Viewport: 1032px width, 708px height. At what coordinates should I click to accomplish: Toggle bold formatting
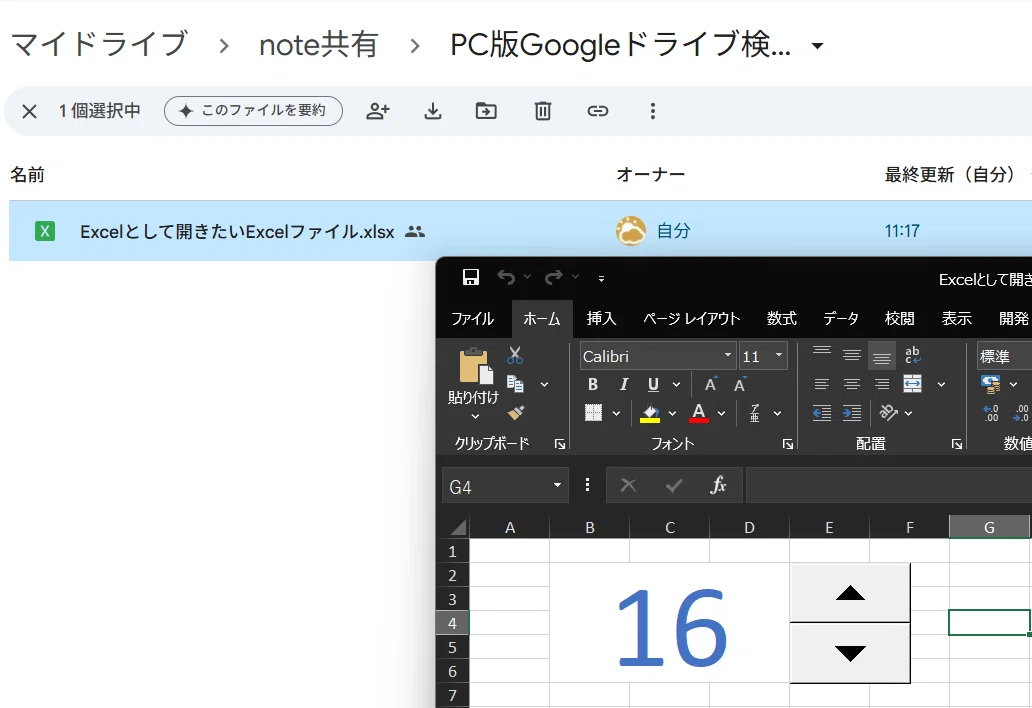[593, 384]
